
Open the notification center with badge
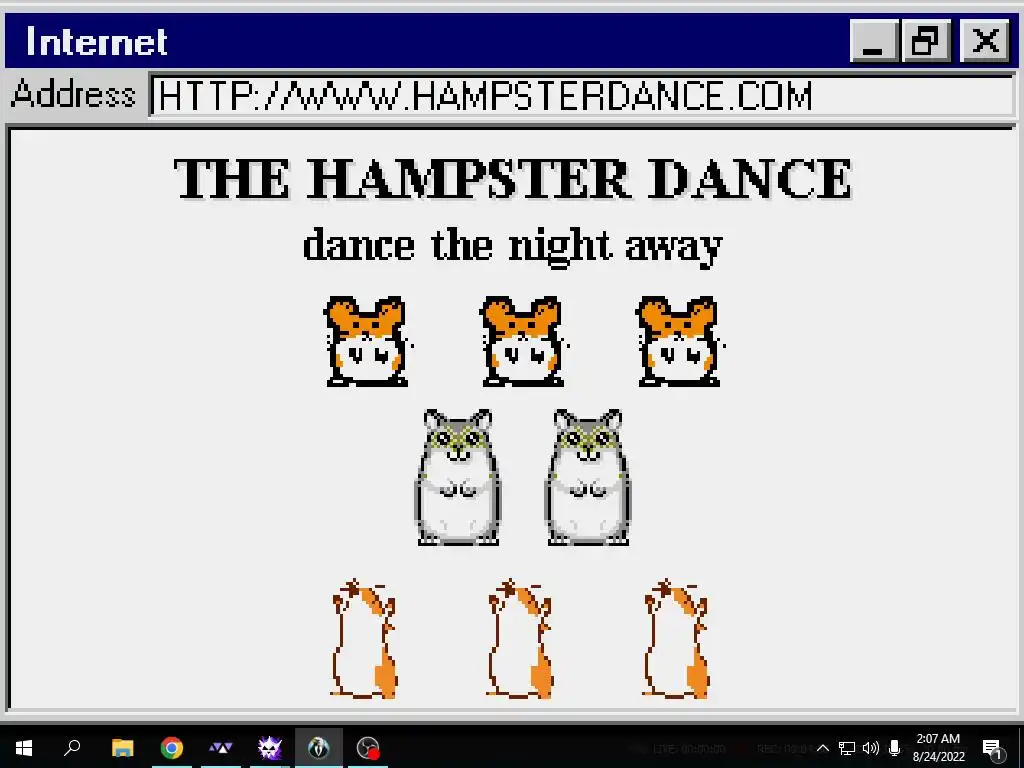[x=992, y=749]
